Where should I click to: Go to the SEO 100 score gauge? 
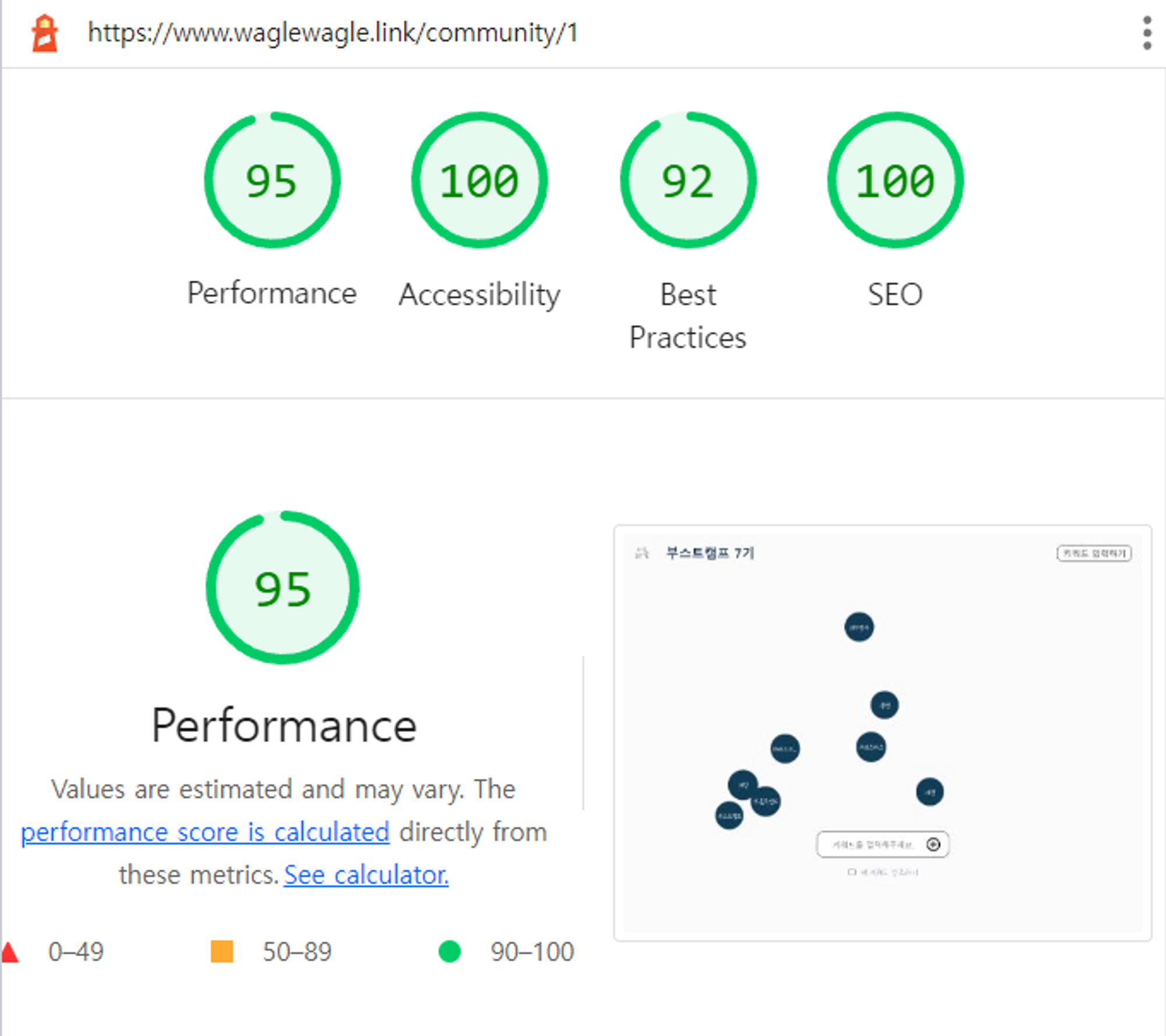pyautogui.click(x=895, y=180)
